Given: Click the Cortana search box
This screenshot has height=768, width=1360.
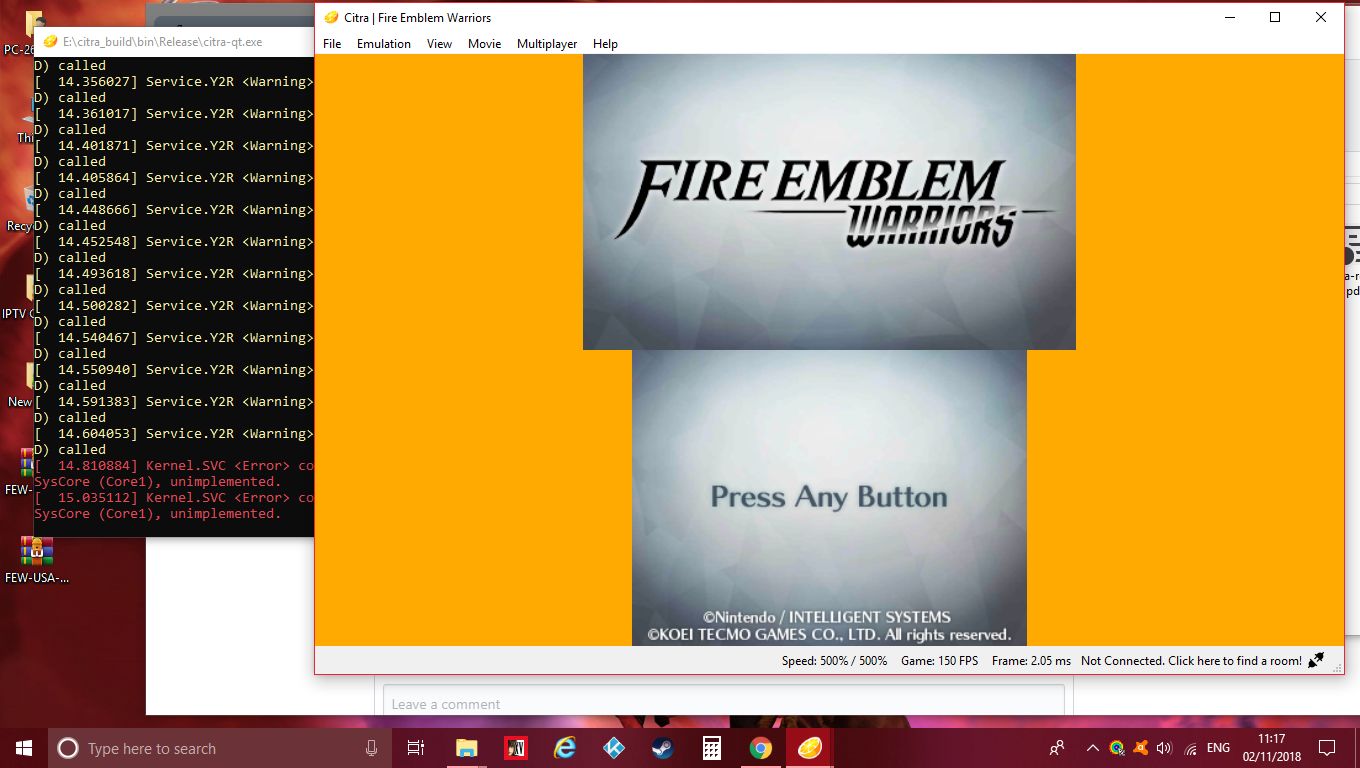Looking at the screenshot, I should (220, 748).
